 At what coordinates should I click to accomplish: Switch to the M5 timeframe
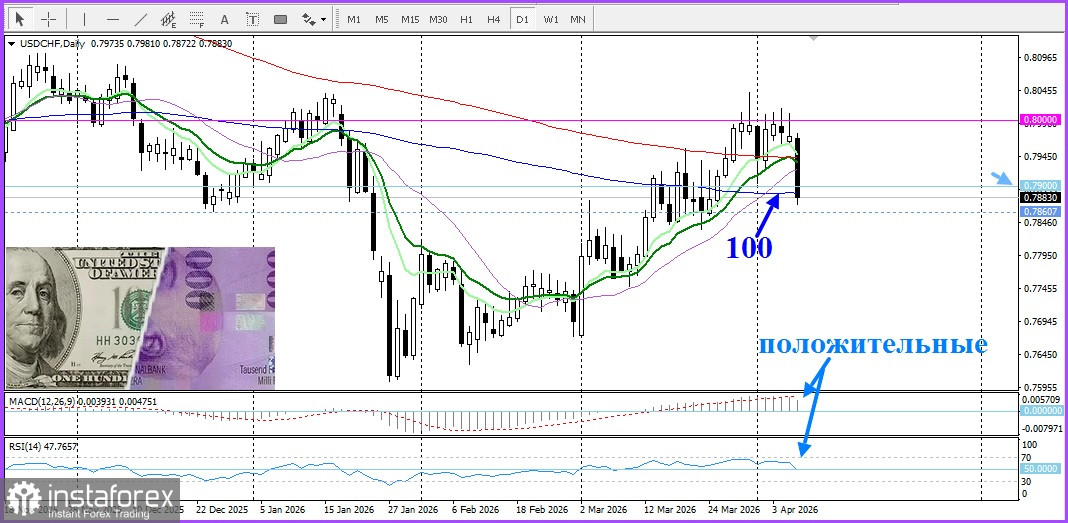click(x=381, y=19)
